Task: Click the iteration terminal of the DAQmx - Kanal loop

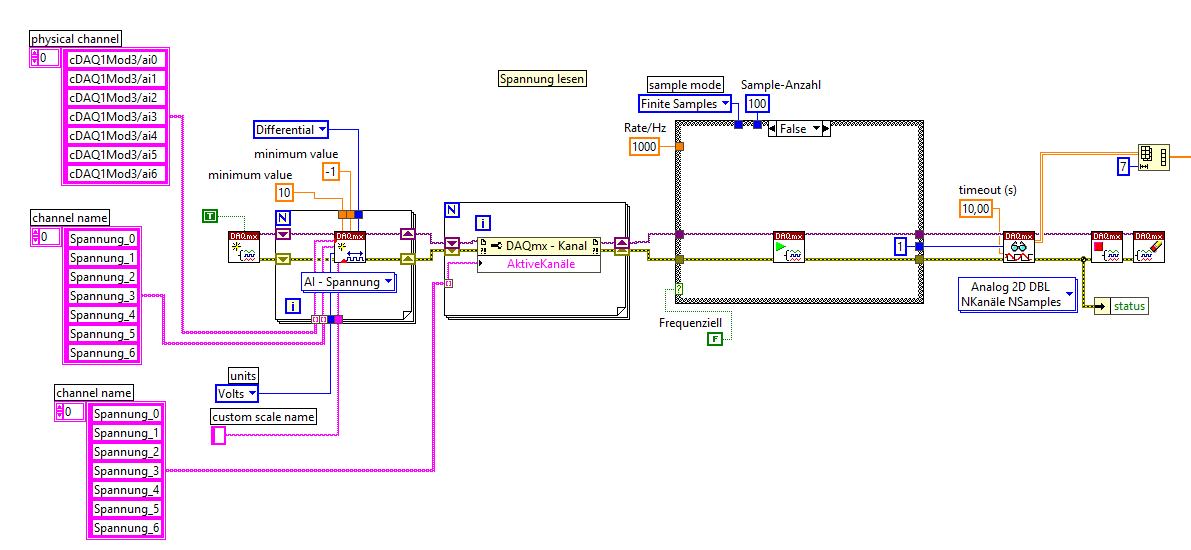Action: click(x=483, y=223)
